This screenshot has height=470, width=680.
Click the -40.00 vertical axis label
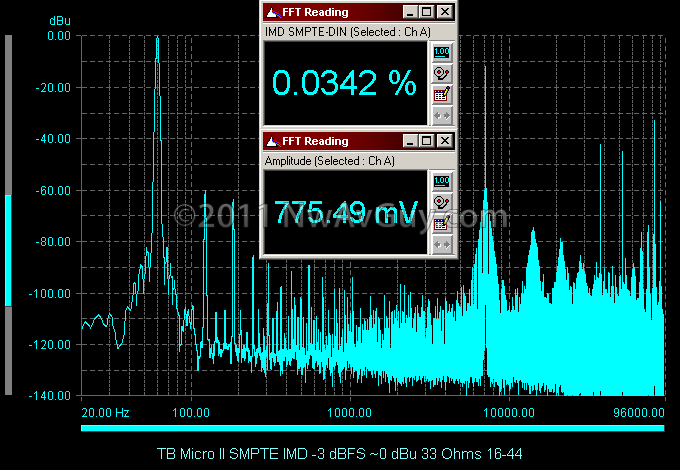(53, 139)
